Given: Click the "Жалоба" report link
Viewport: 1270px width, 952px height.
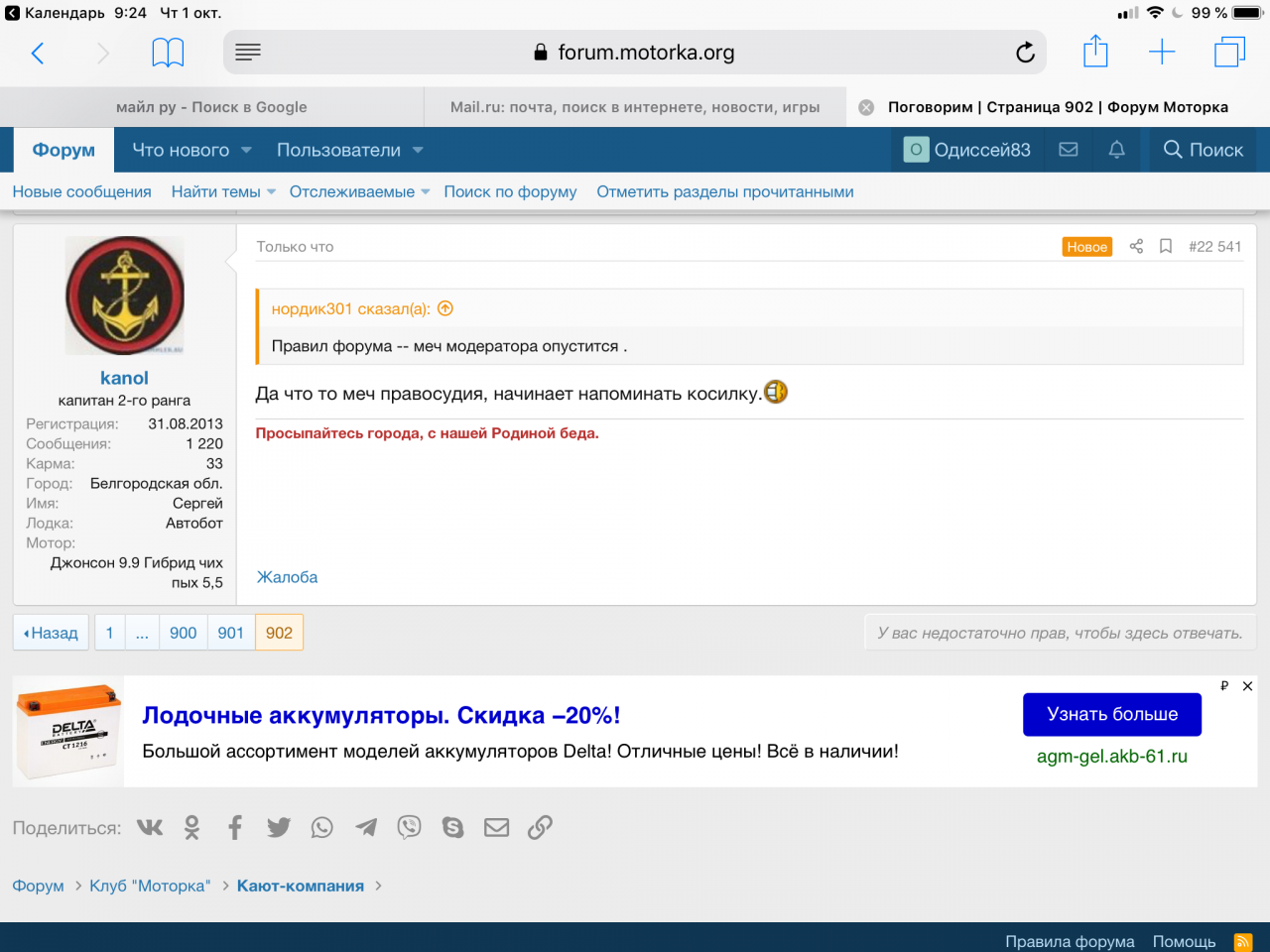Looking at the screenshot, I should (x=287, y=577).
